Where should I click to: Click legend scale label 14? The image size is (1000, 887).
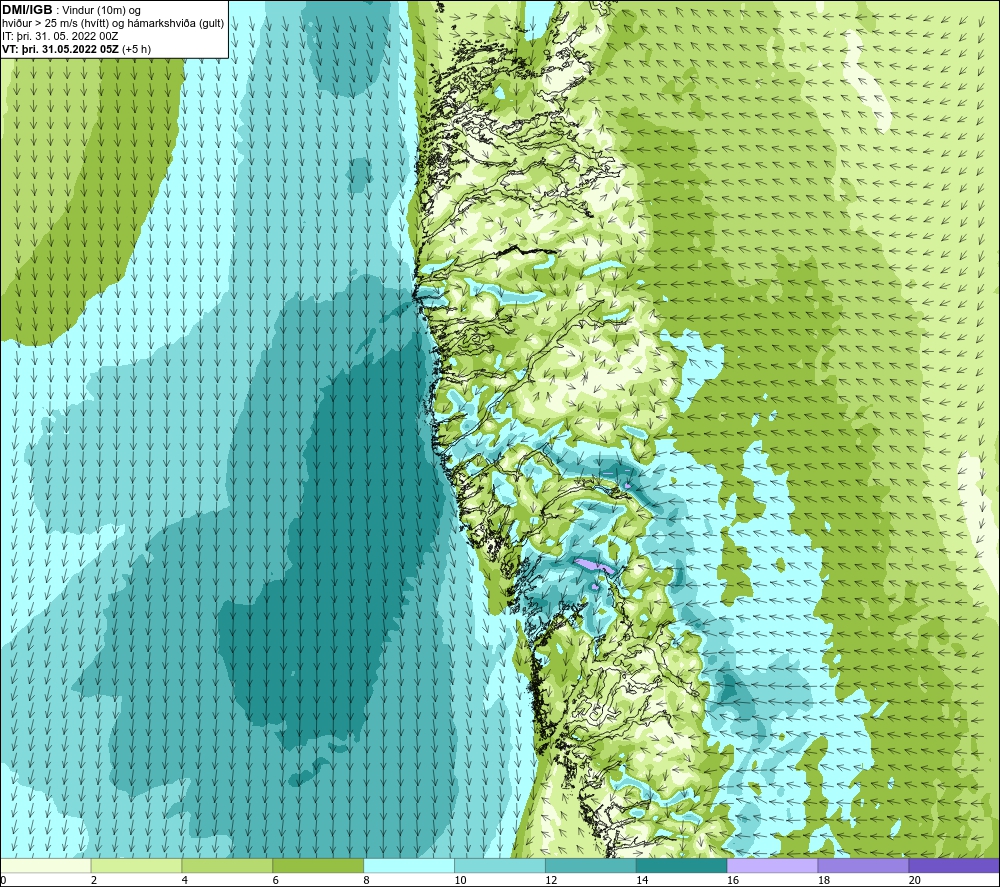tap(642, 880)
